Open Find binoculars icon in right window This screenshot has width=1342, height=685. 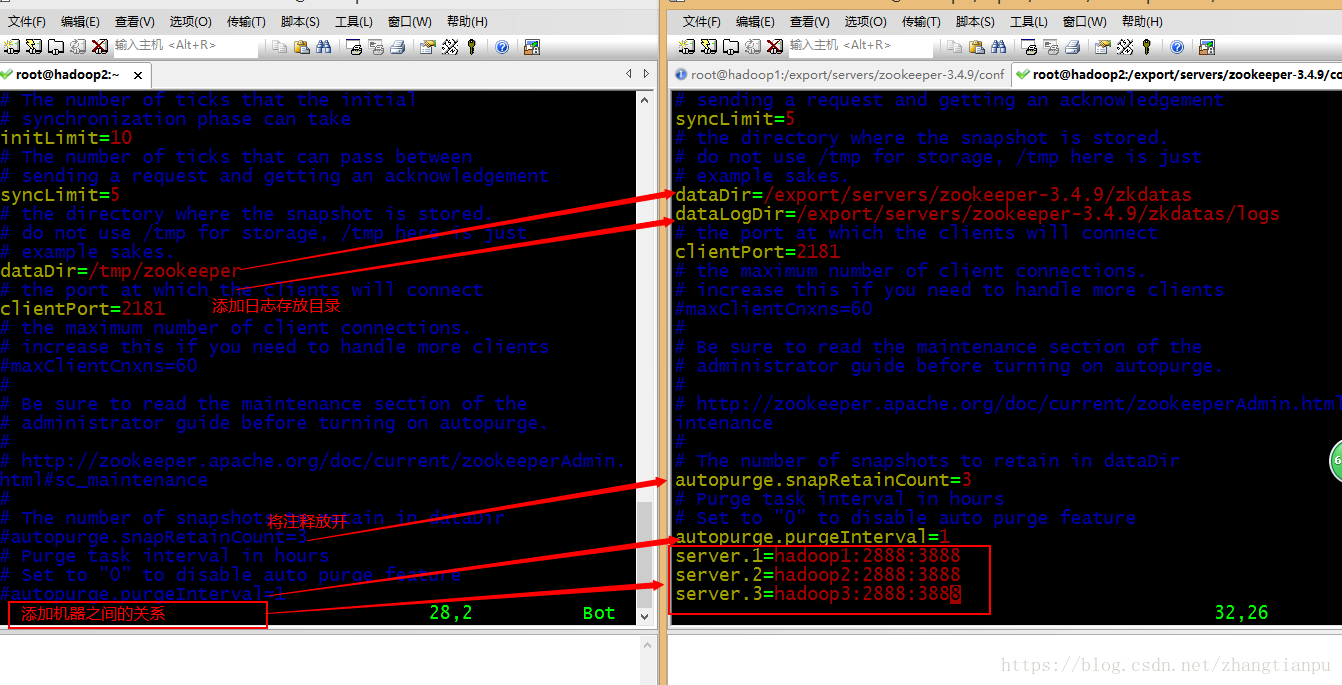click(999, 46)
